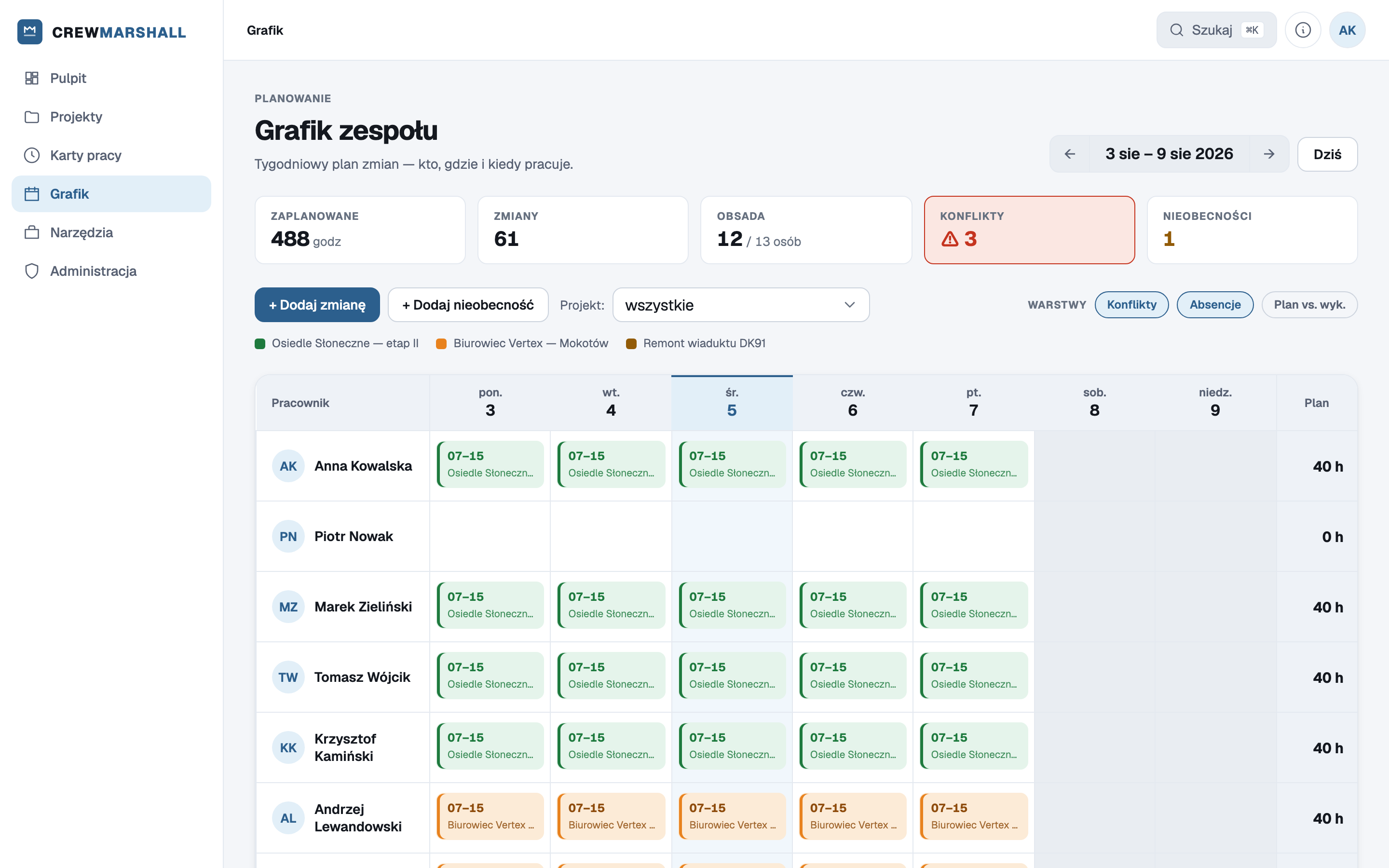The height and width of the screenshot is (868, 1389).
Task: Click Piotr Nowak's 0 h plan total
Action: [1332, 537]
